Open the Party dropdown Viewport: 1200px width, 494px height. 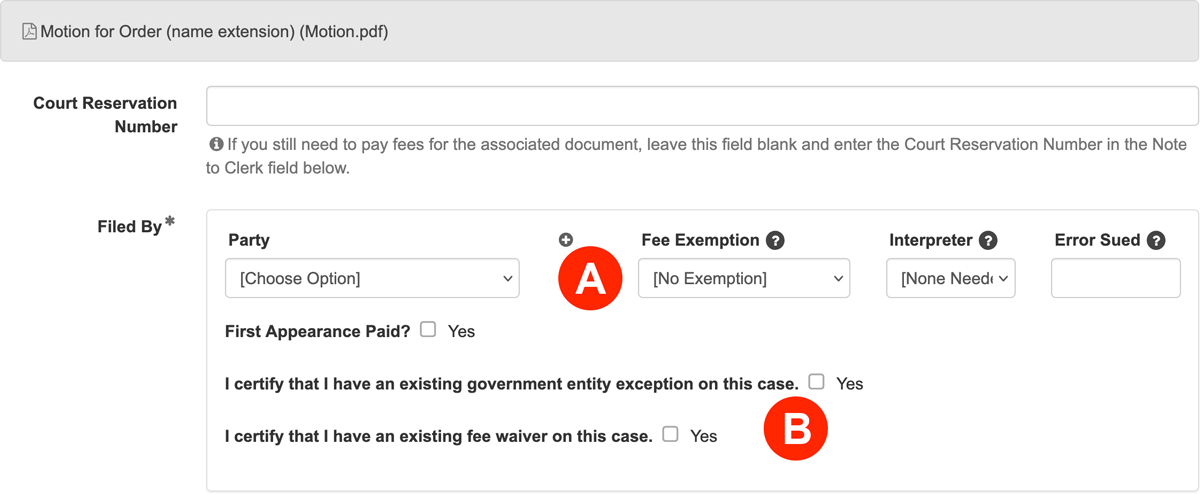pyautogui.click(x=372, y=279)
